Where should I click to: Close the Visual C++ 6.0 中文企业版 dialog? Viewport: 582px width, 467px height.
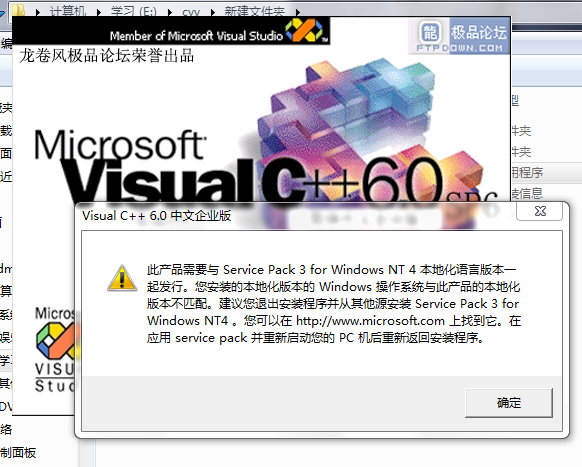(x=539, y=211)
